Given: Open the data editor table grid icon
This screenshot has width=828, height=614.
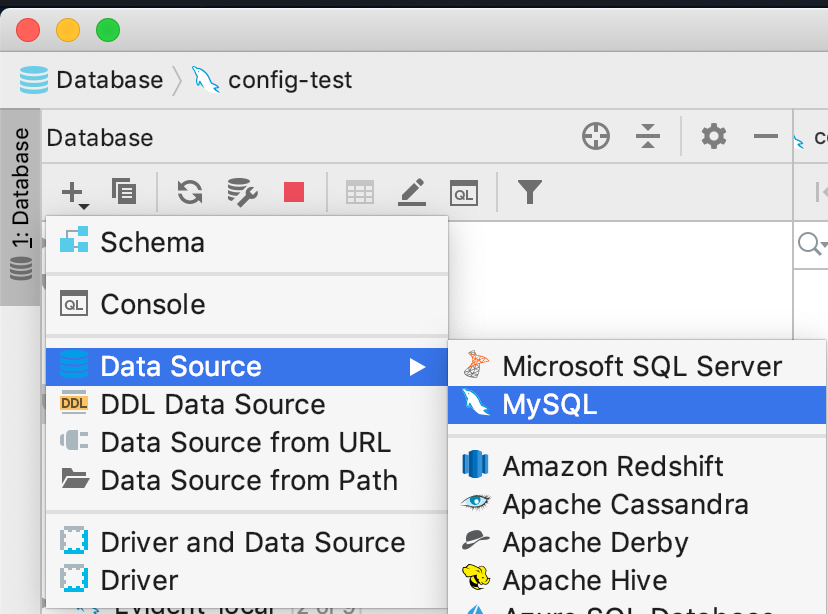Looking at the screenshot, I should point(359,192).
